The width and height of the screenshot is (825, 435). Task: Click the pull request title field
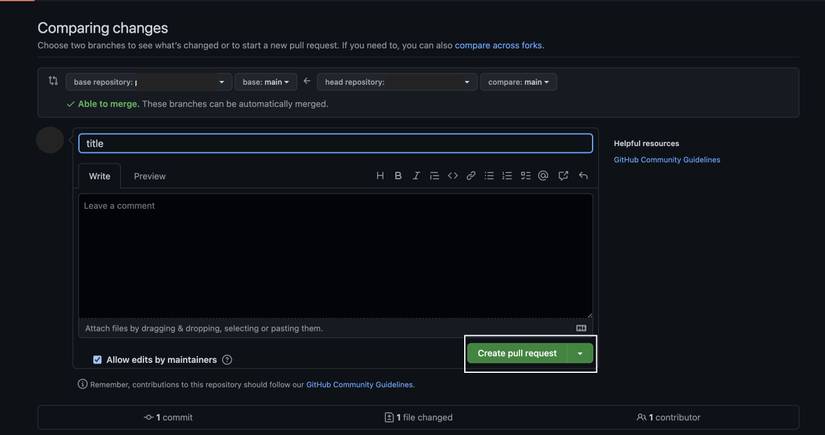tap(336, 144)
